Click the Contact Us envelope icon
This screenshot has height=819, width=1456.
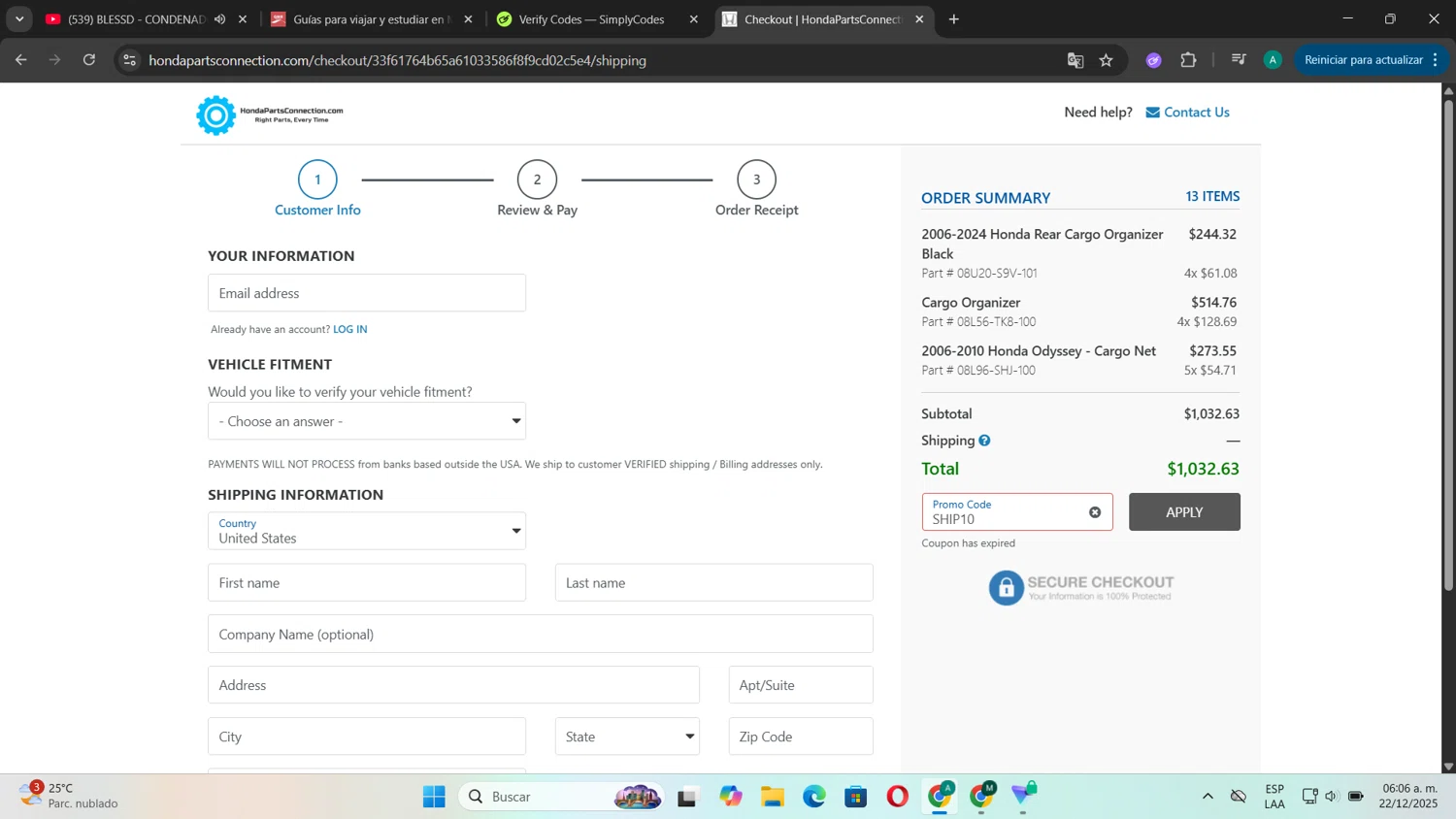[x=1152, y=113]
